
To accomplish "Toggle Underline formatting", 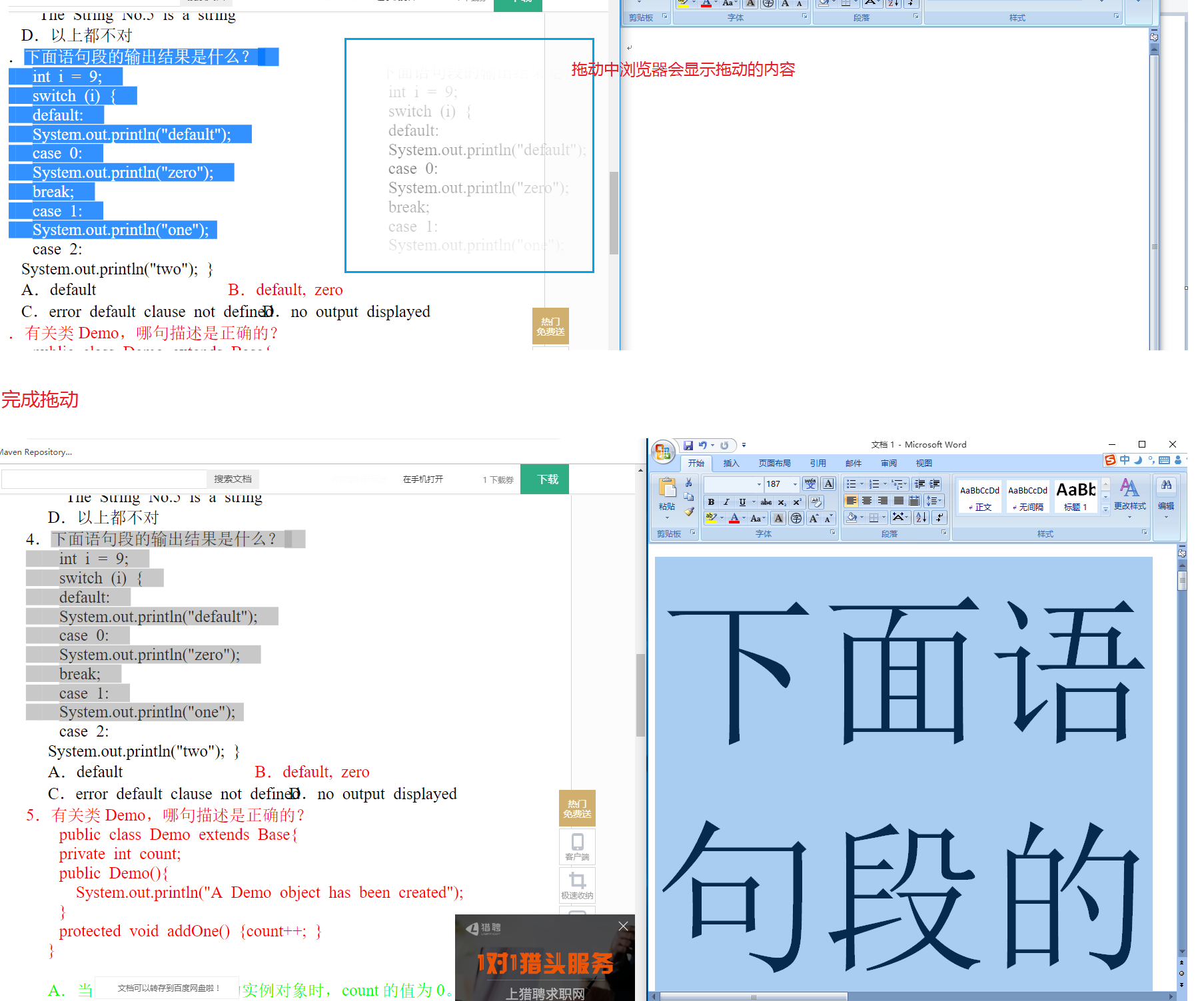I will pos(742,502).
